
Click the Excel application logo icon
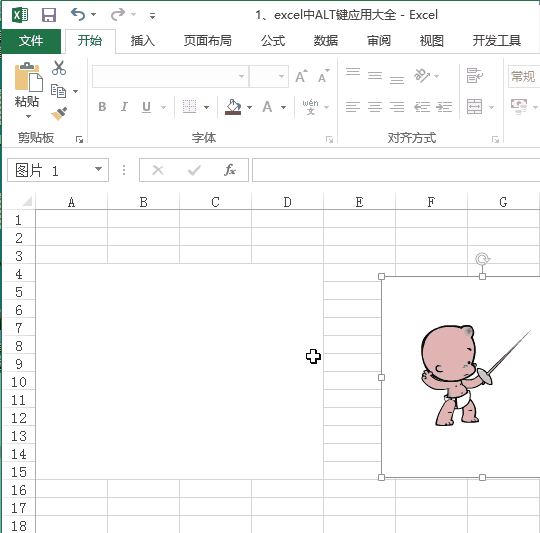tap(20, 15)
